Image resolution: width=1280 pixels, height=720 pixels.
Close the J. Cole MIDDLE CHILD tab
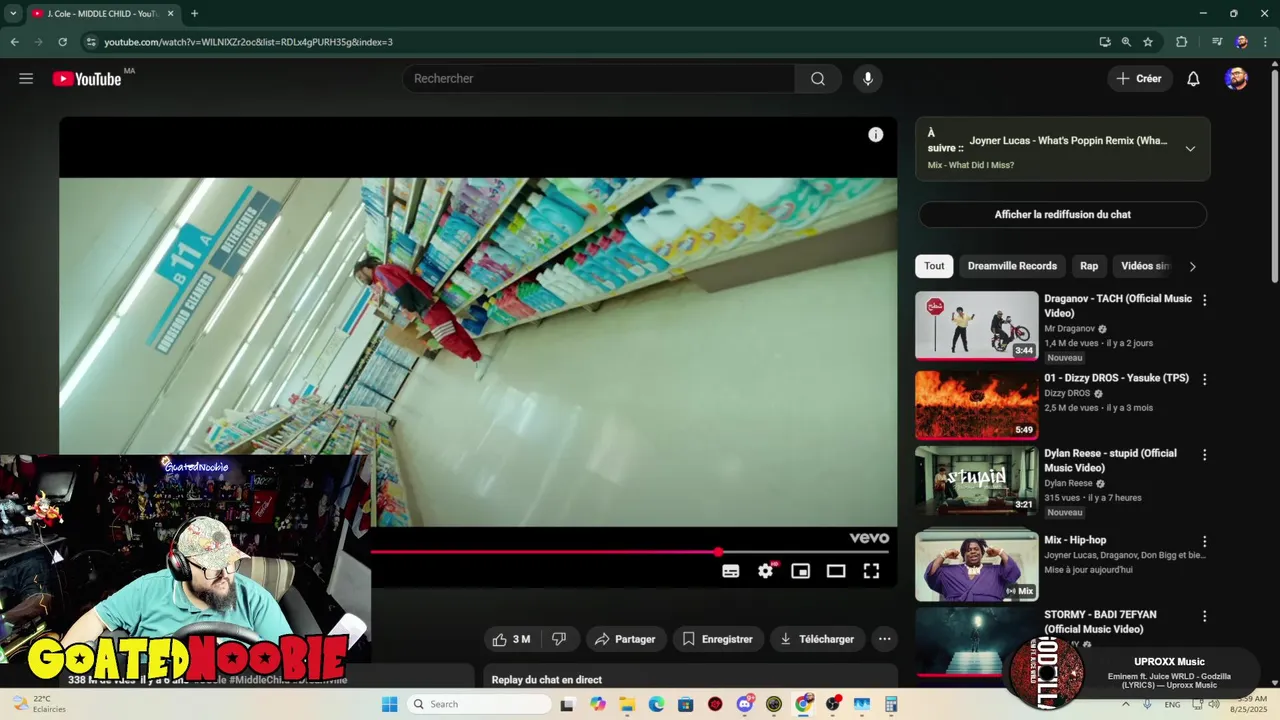coord(170,13)
